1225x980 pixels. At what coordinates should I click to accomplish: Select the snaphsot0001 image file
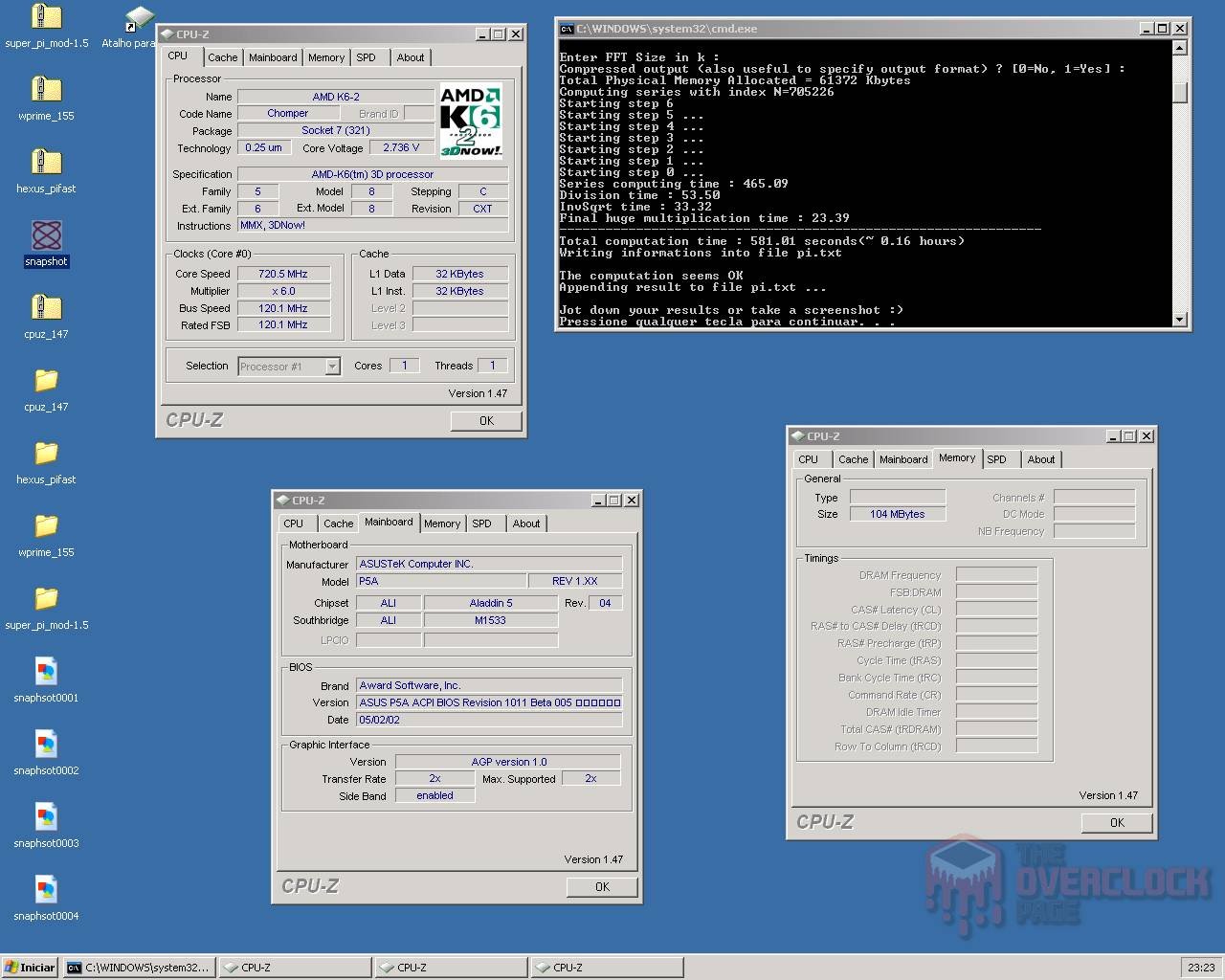tap(46, 672)
